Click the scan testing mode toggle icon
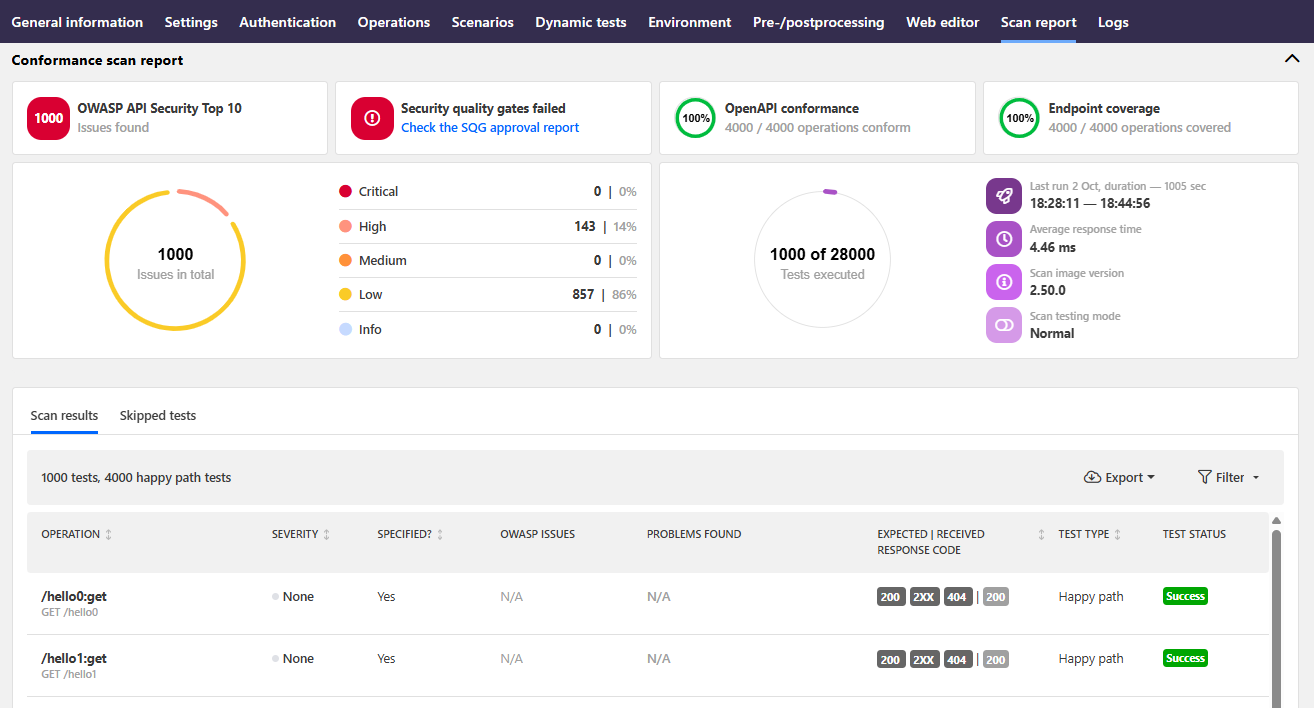This screenshot has height=708, width=1314. 1003,325
